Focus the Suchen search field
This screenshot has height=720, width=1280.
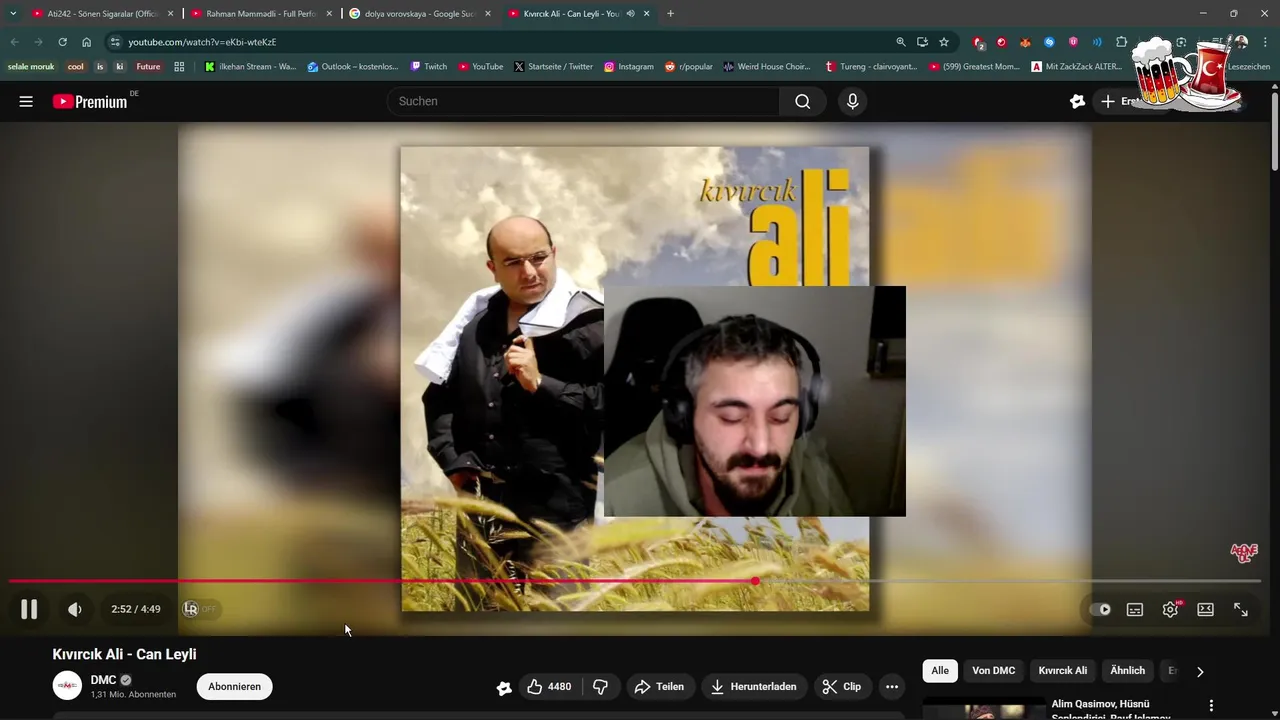(x=584, y=101)
